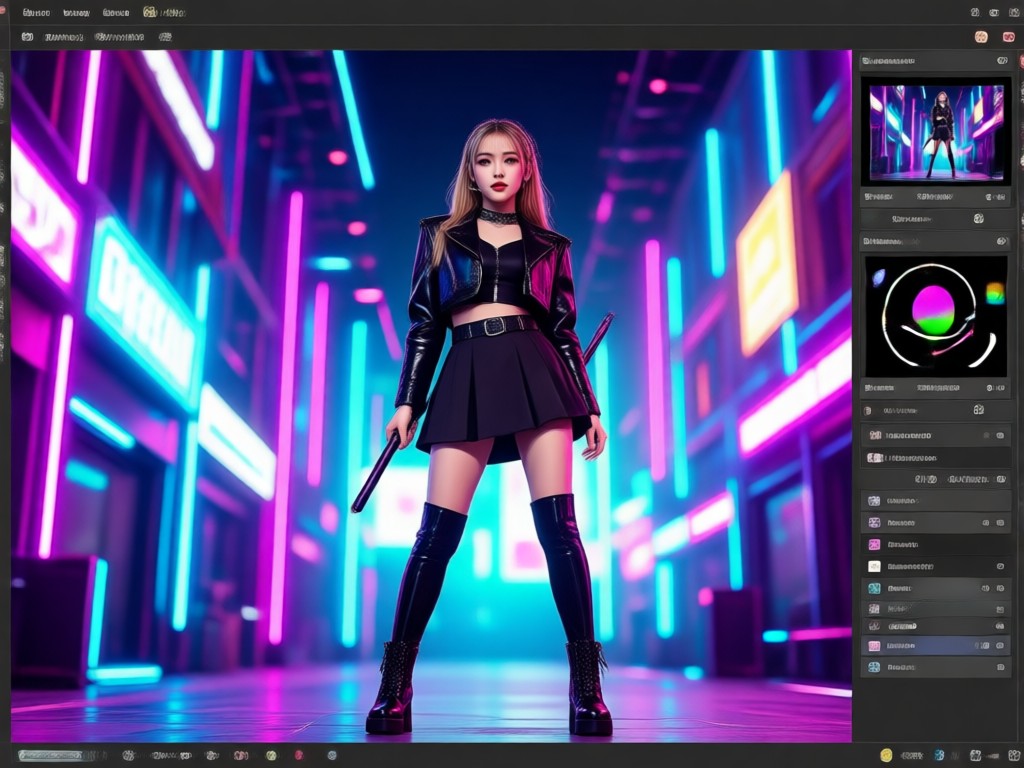Click the teal thumbnail of the last layer row
The image size is (1024, 768).
(x=874, y=667)
